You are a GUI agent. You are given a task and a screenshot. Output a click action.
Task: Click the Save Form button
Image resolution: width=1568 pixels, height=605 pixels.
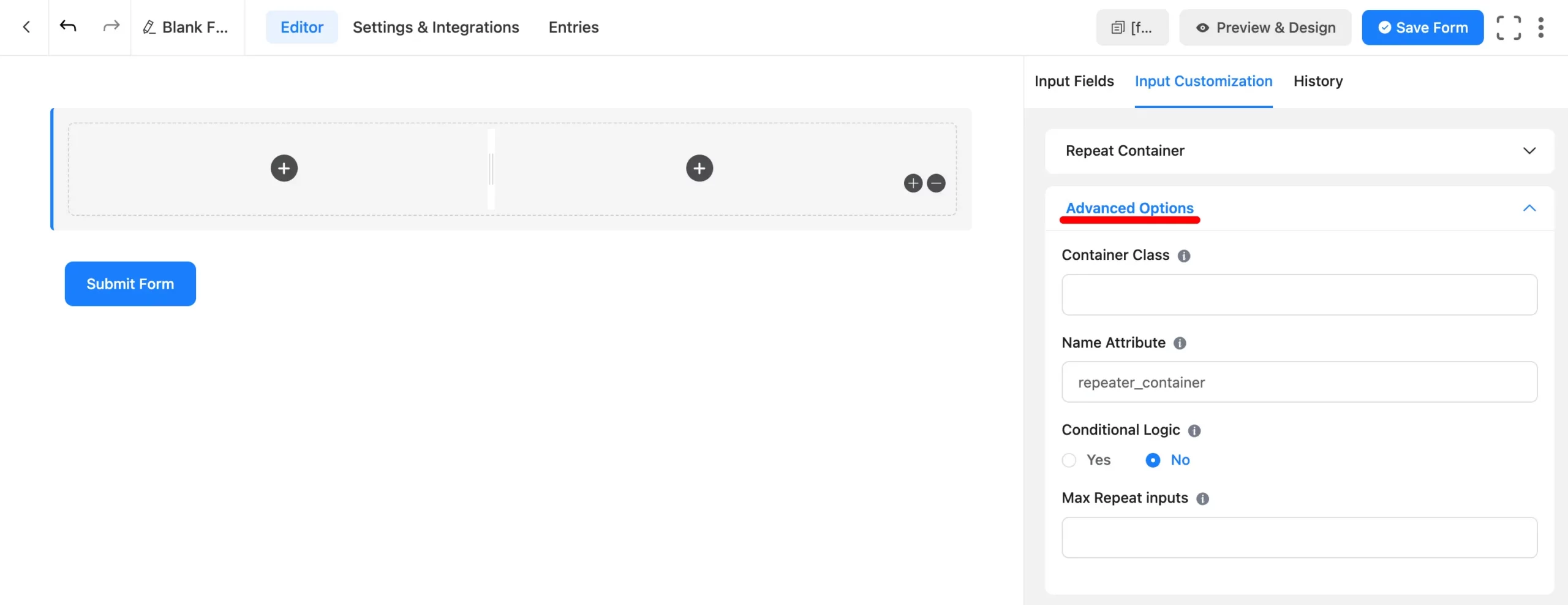(1422, 28)
